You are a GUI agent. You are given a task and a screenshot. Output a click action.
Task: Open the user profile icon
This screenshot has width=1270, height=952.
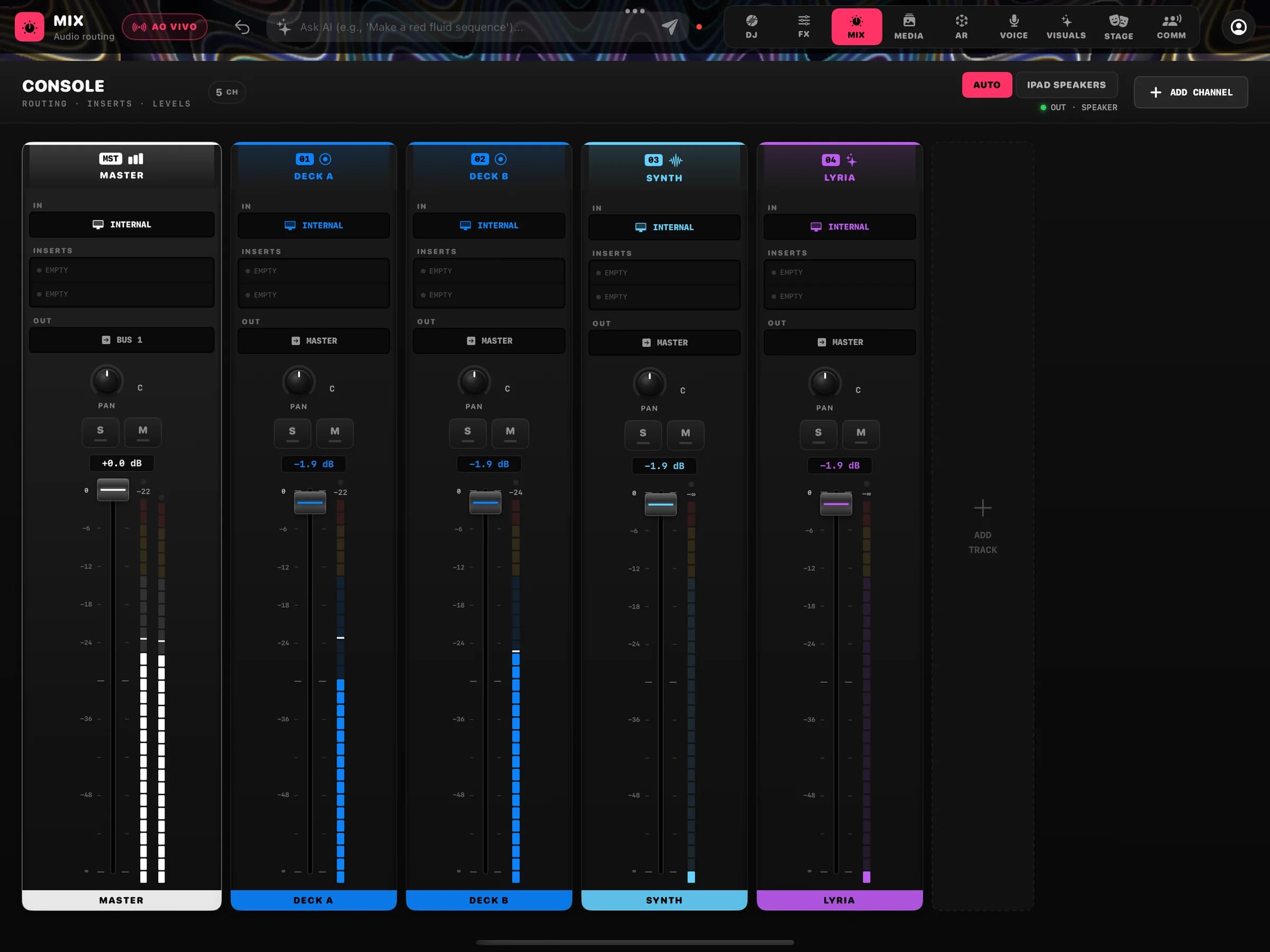click(x=1238, y=27)
